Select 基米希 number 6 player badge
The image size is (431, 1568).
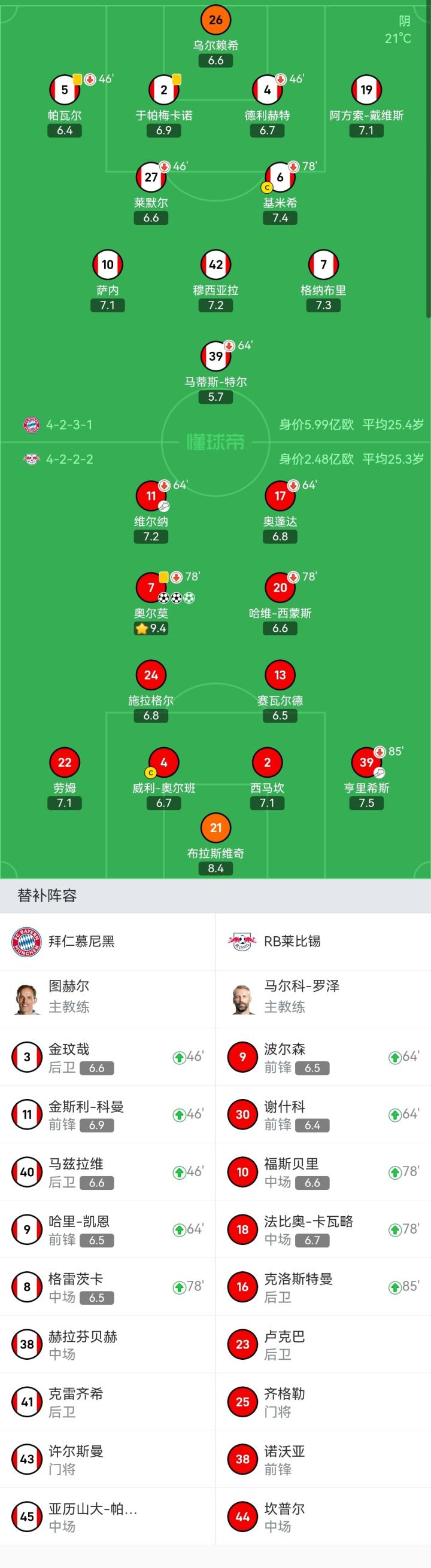[x=280, y=177]
